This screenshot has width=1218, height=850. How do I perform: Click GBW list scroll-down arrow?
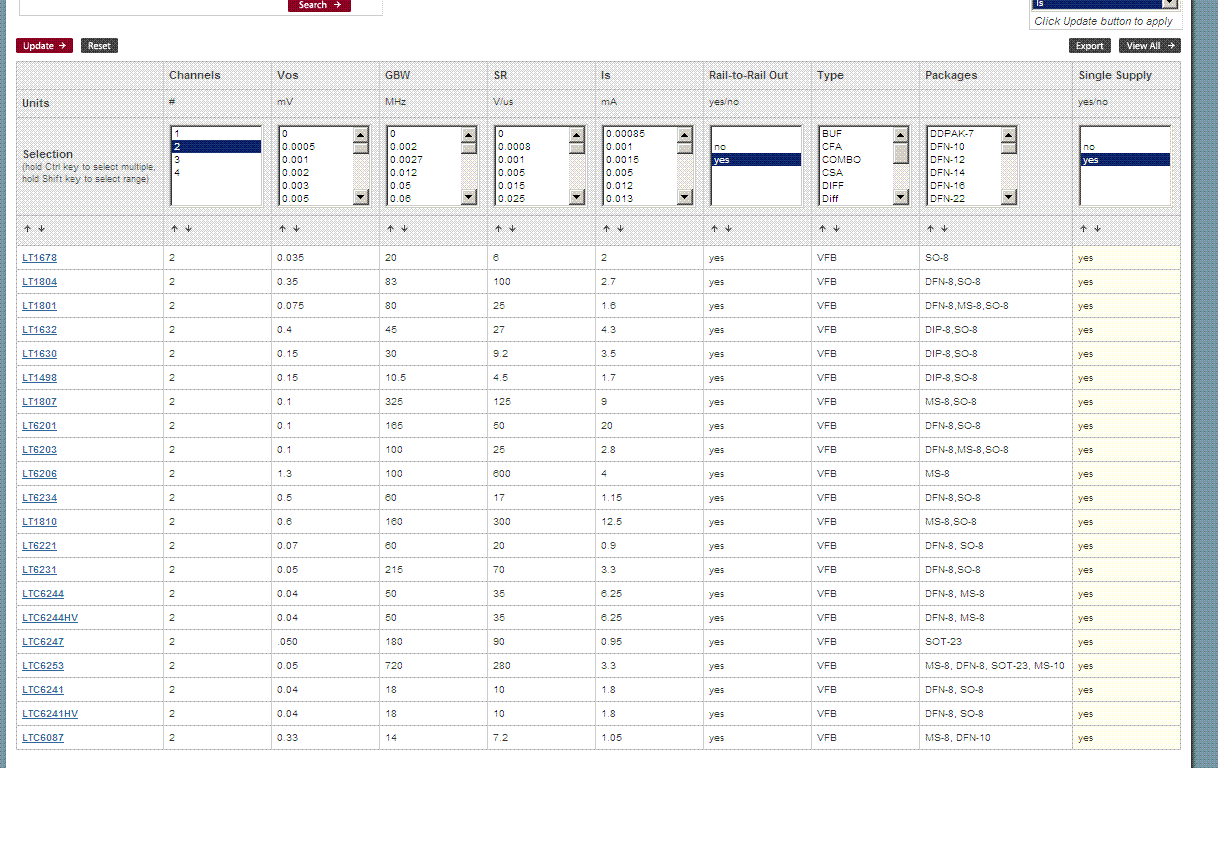pos(469,197)
